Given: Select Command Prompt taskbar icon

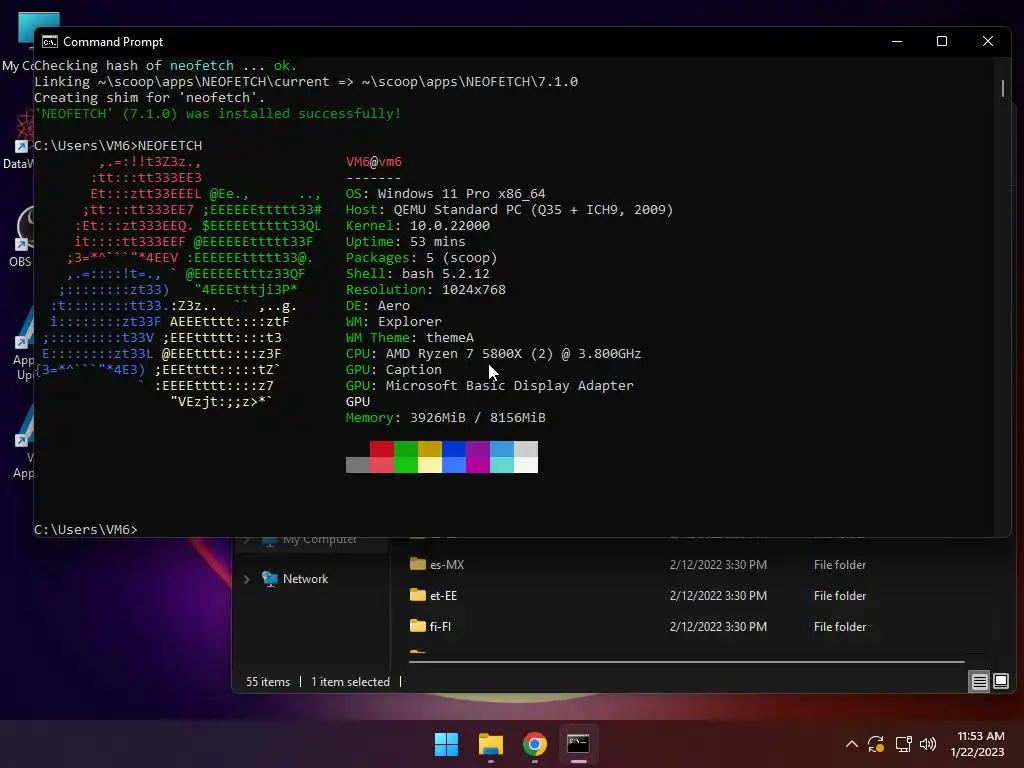Looking at the screenshot, I should (x=579, y=744).
